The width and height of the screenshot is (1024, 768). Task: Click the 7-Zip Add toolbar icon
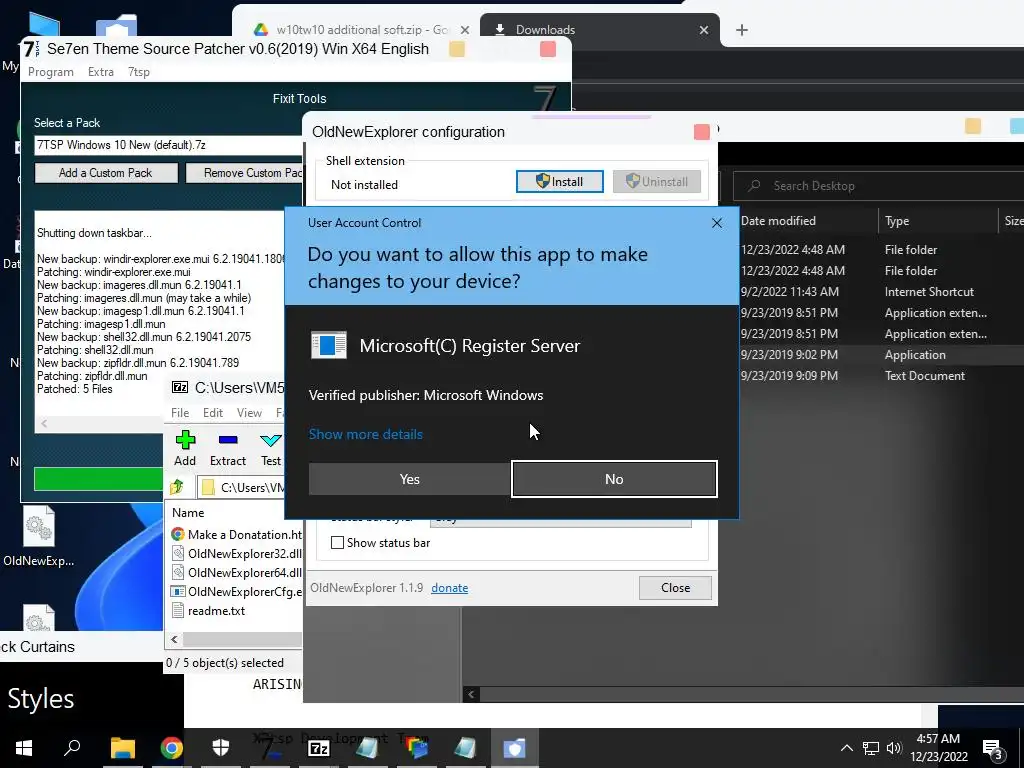pos(185,448)
